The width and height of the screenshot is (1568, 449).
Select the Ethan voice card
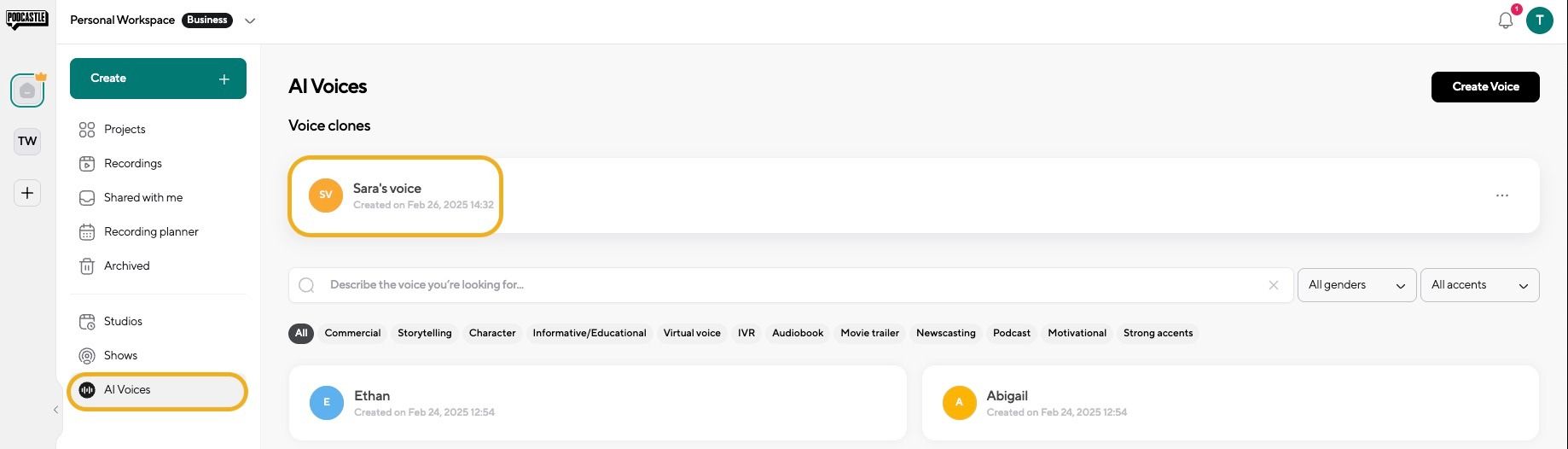tap(597, 403)
